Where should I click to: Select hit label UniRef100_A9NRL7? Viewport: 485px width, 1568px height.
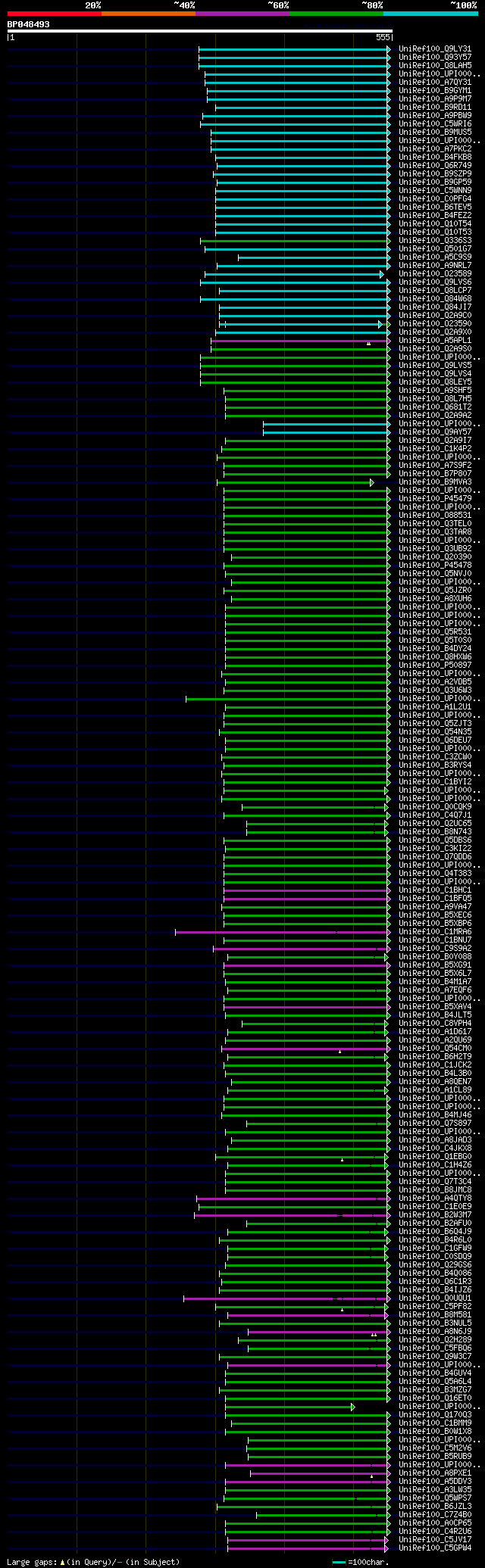(x=436, y=266)
